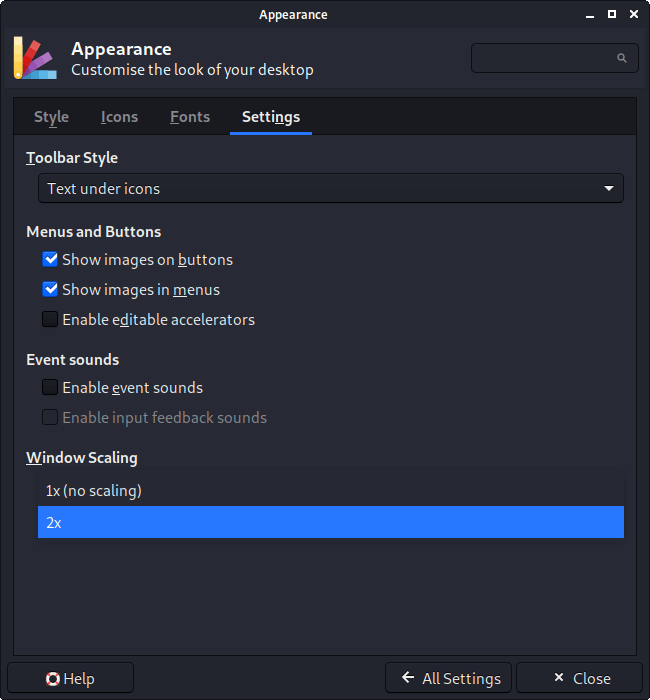Image resolution: width=650 pixels, height=700 pixels.
Task: Go to the Fonts tab
Action: click(190, 117)
